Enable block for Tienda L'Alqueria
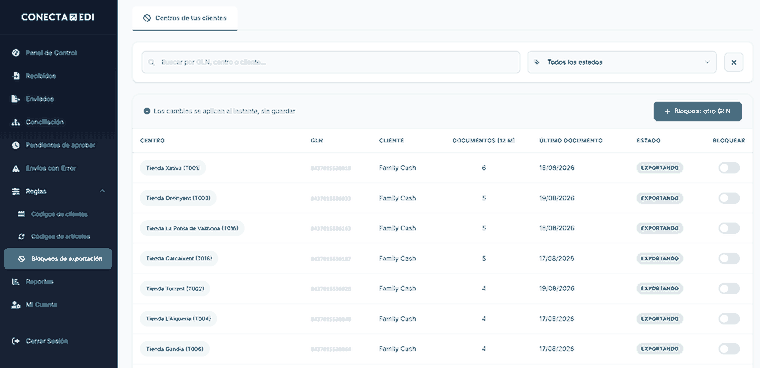Image resolution: width=760 pixels, height=368 pixels. tap(729, 319)
